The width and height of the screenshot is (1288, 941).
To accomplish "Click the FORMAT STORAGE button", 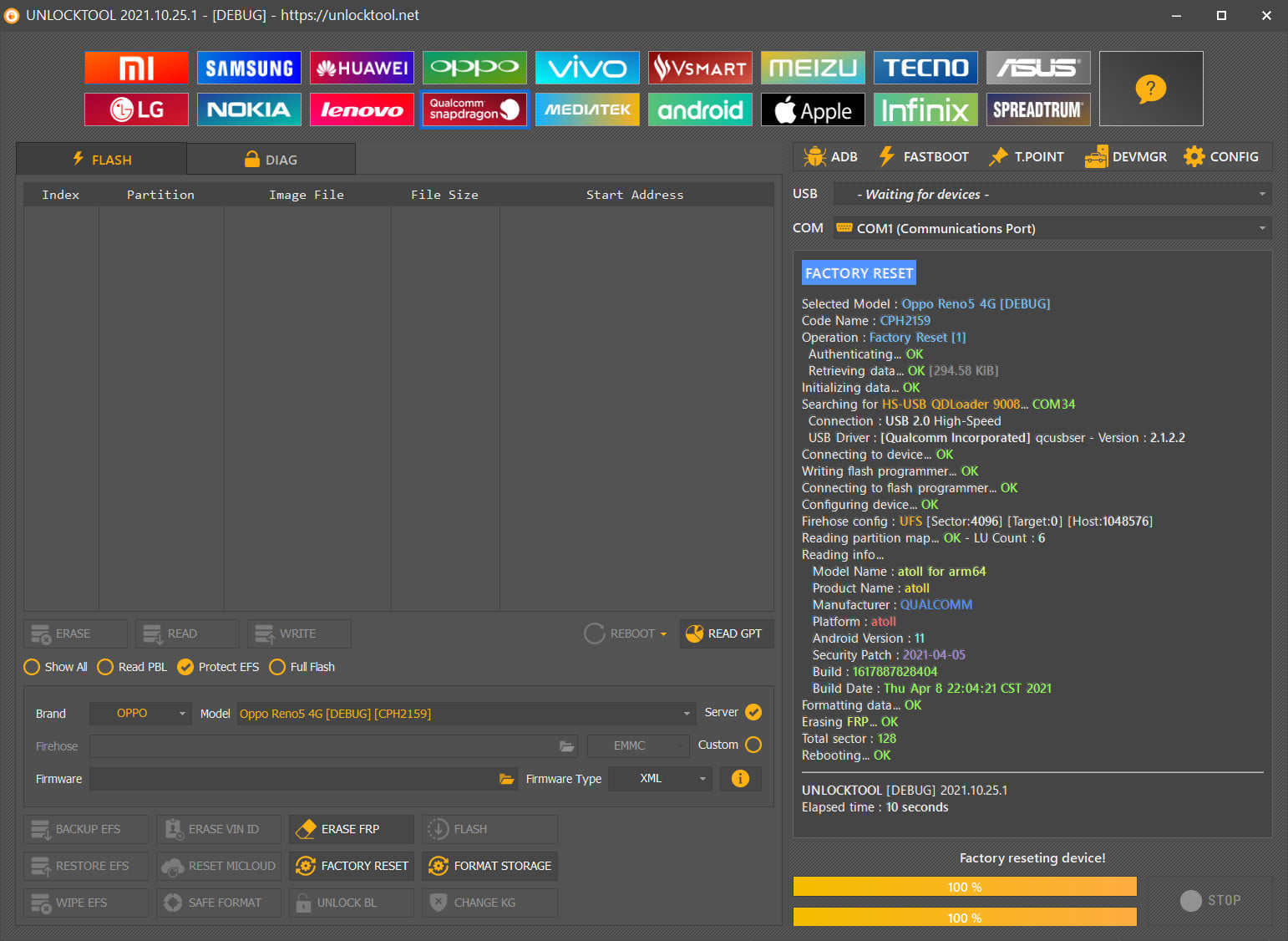I will point(489,866).
